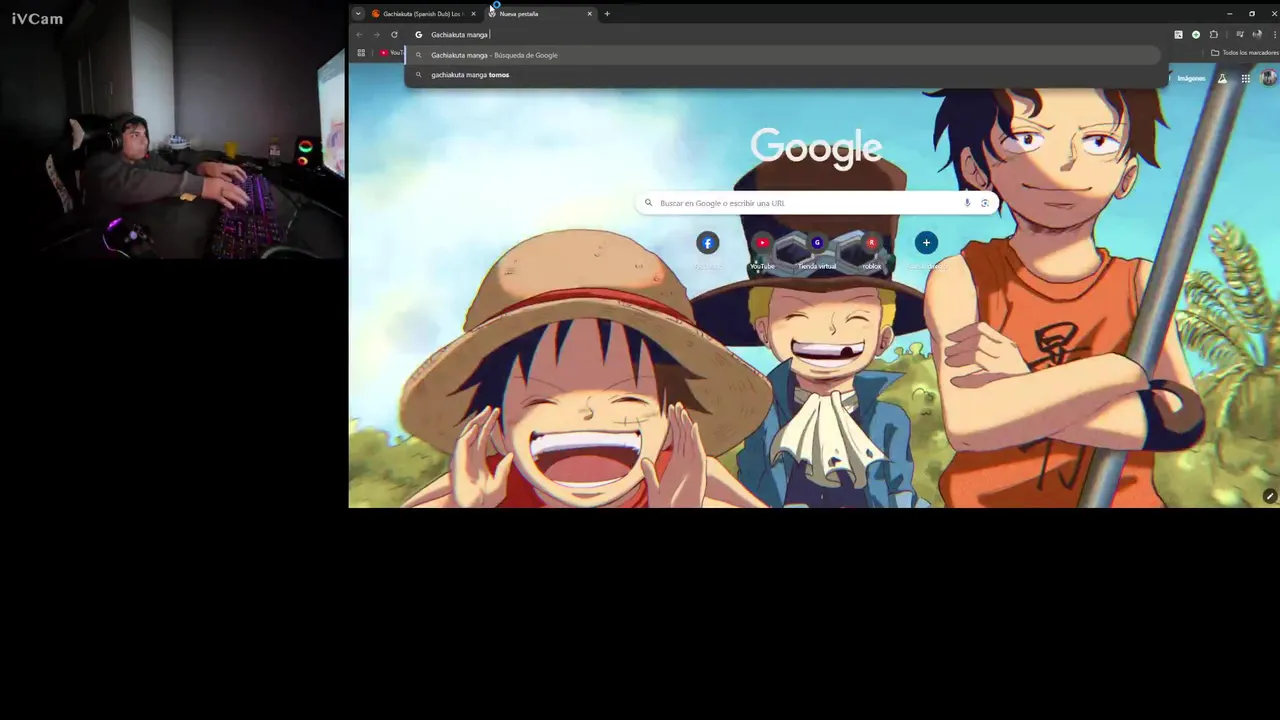The image size is (1280, 720).
Task: Open the Extensions puzzle menu
Action: click(1214, 35)
